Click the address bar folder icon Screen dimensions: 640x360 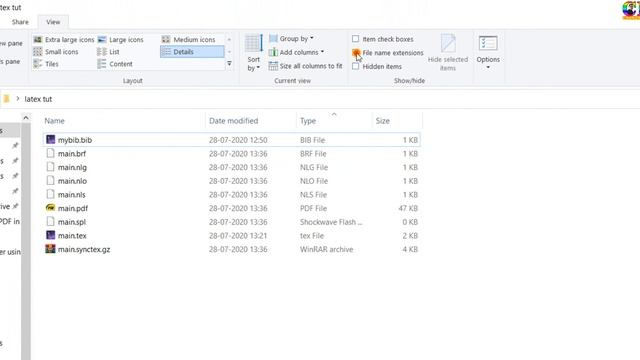(6, 99)
